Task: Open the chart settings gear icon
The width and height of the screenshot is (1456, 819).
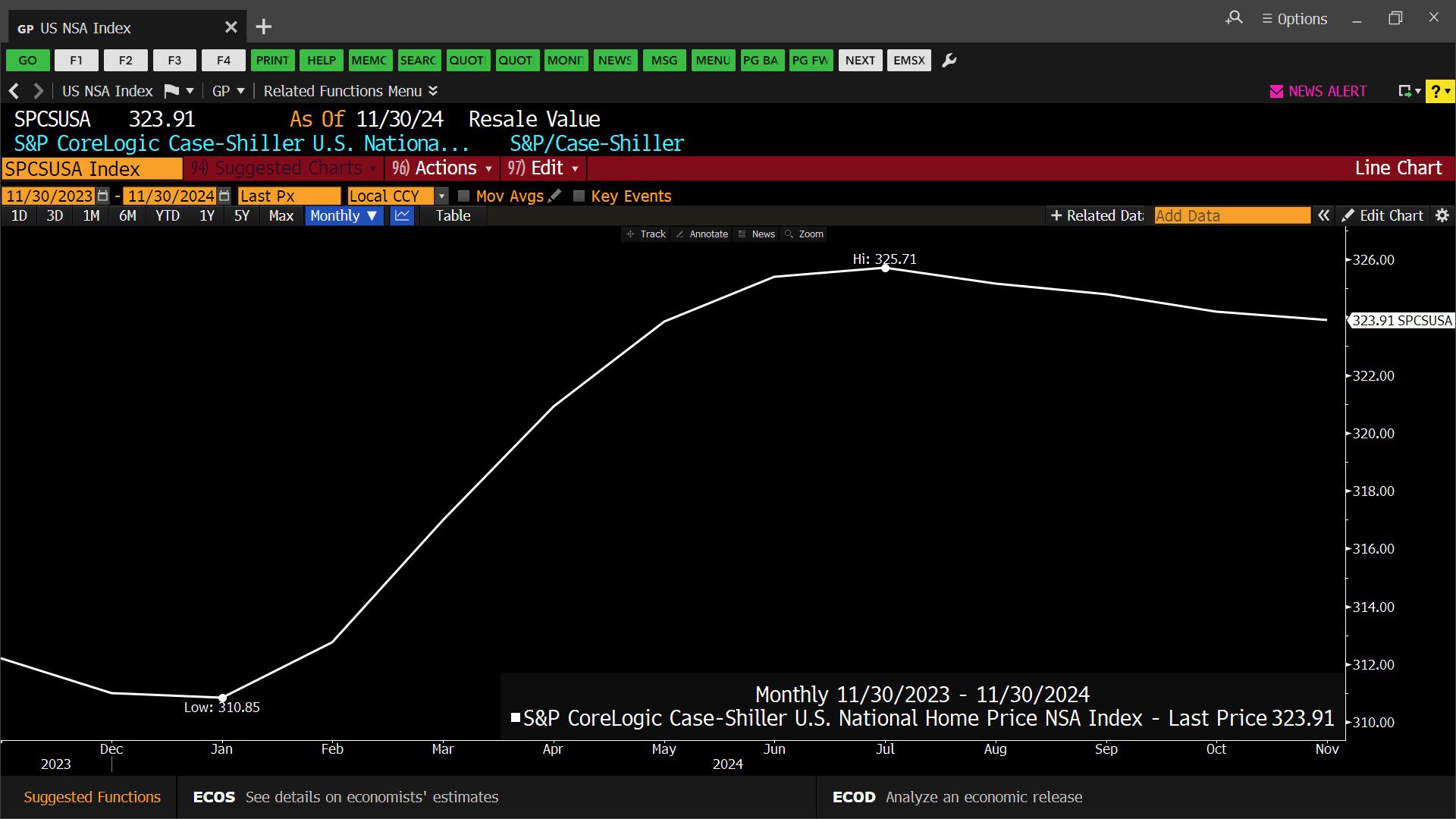Action: [1442, 216]
